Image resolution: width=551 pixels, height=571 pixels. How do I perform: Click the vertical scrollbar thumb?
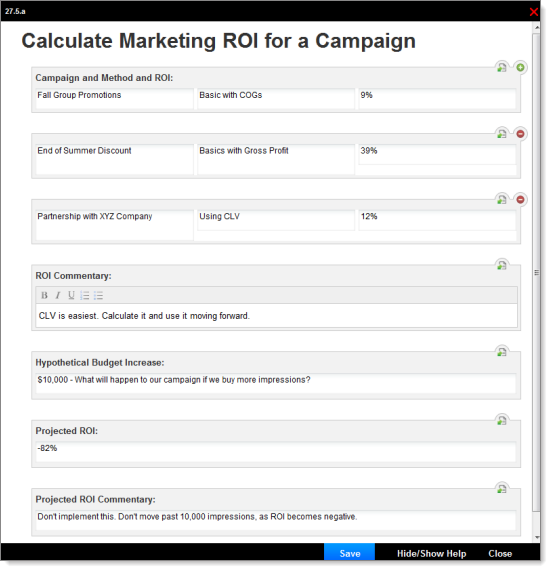(536, 272)
